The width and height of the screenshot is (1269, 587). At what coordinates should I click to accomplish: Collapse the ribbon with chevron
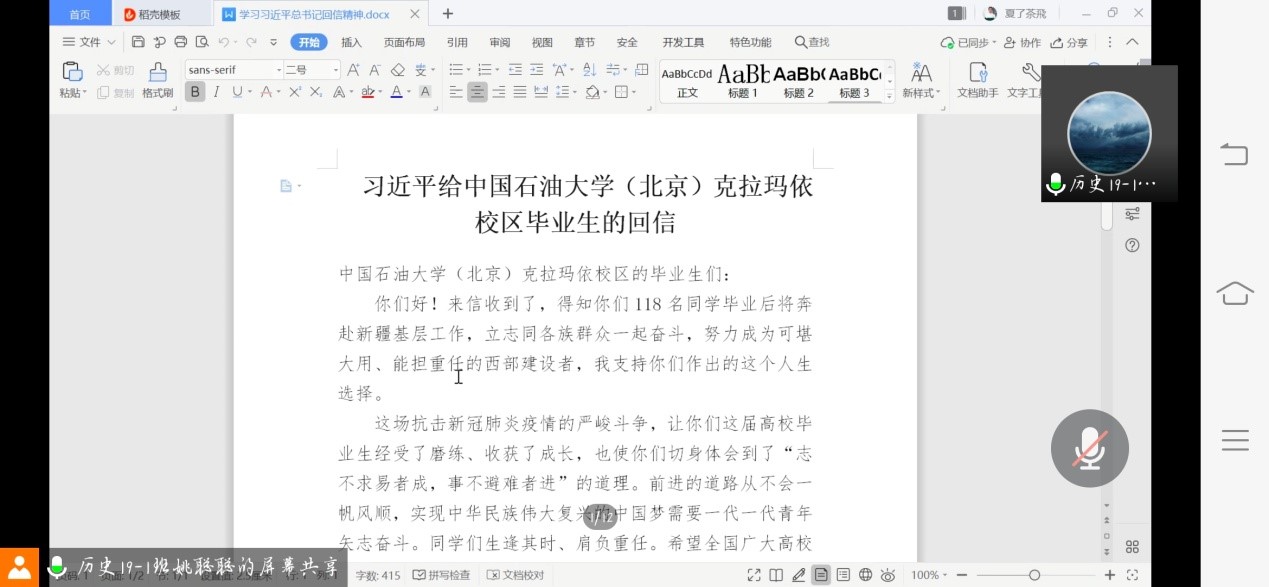click(x=1133, y=42)
